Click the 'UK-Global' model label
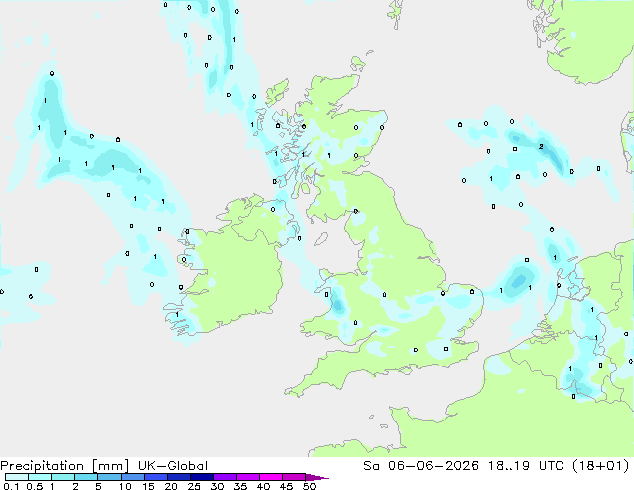 coord(173,466)
